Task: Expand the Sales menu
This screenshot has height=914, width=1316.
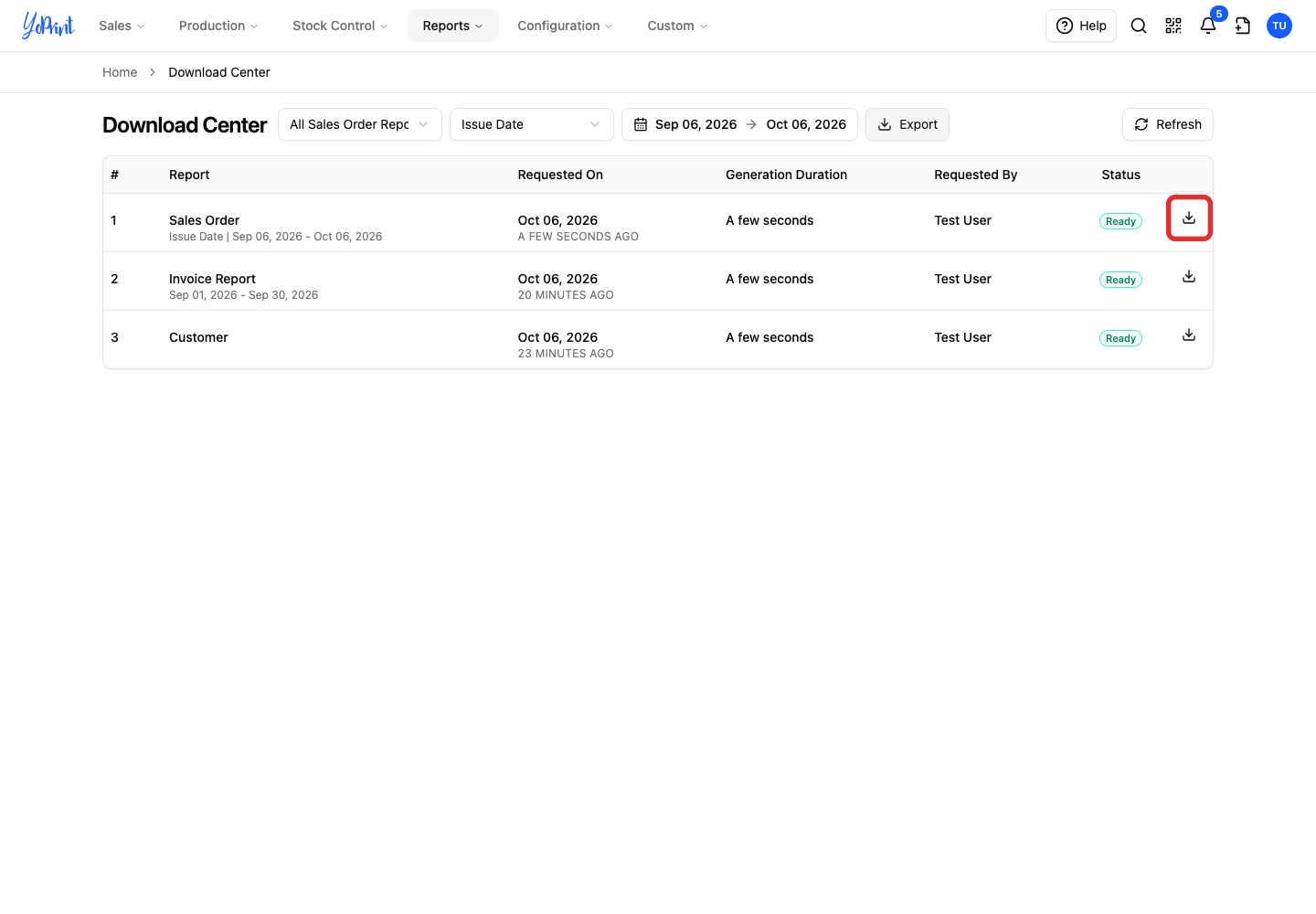Action: pos(122,26)
